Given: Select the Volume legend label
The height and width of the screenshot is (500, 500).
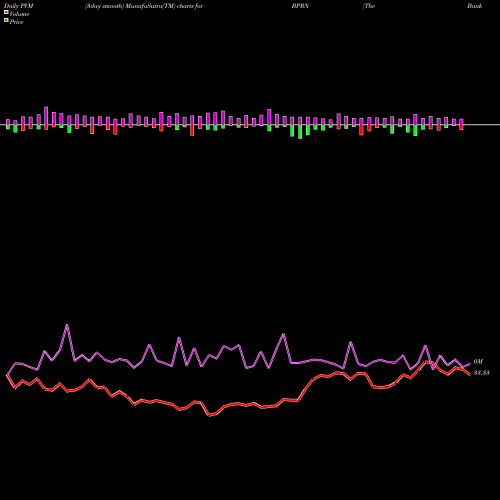Looking at the screenshot, I should 19,14.
